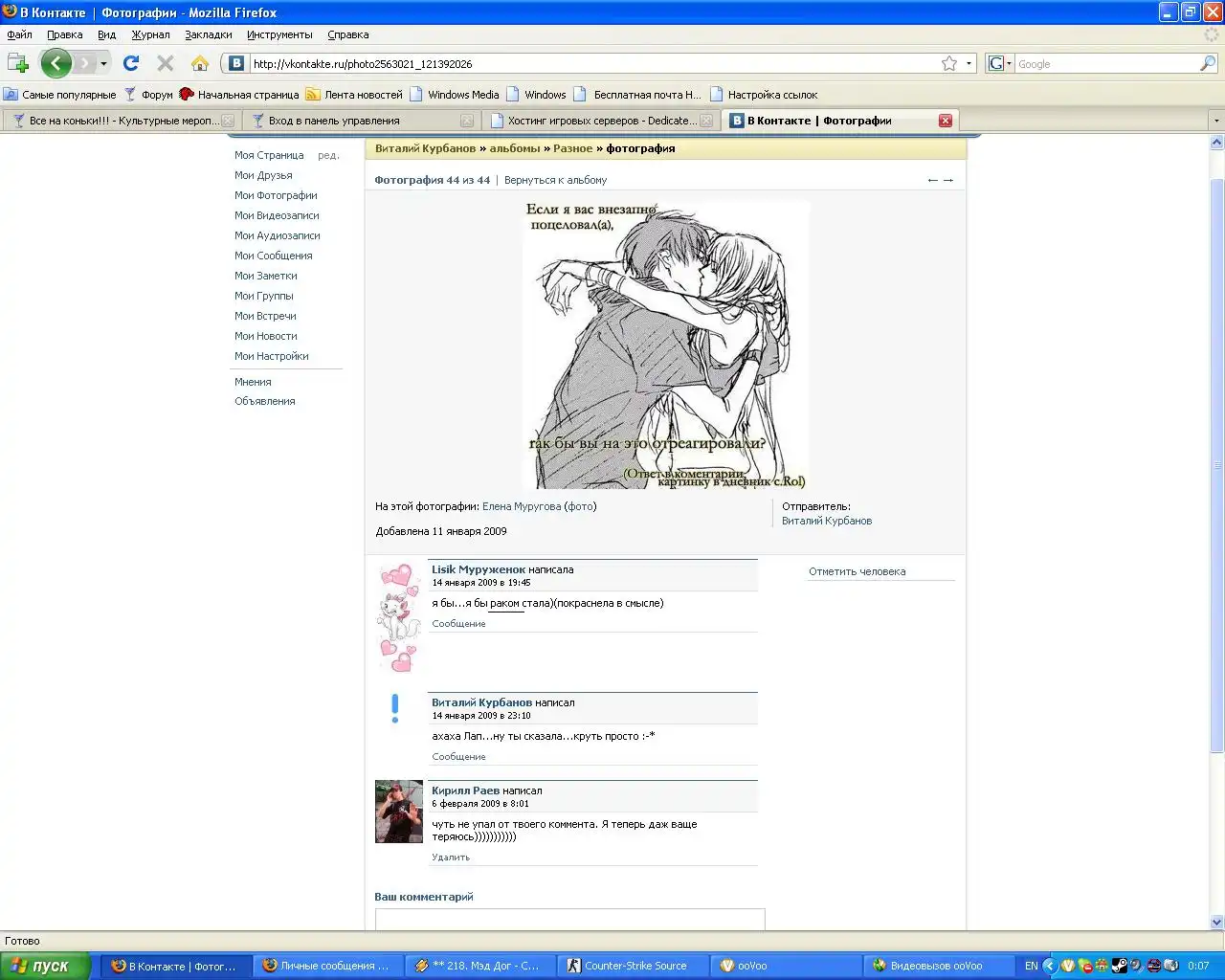Image resolution: width=1225 pixels, height=980 pixels.
Task: Reload the page with the refresh icon
Action: point(131,64)
